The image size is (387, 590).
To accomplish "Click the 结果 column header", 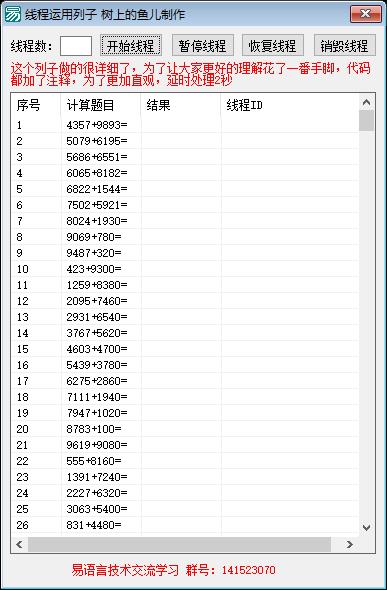I will click(181, 105).
